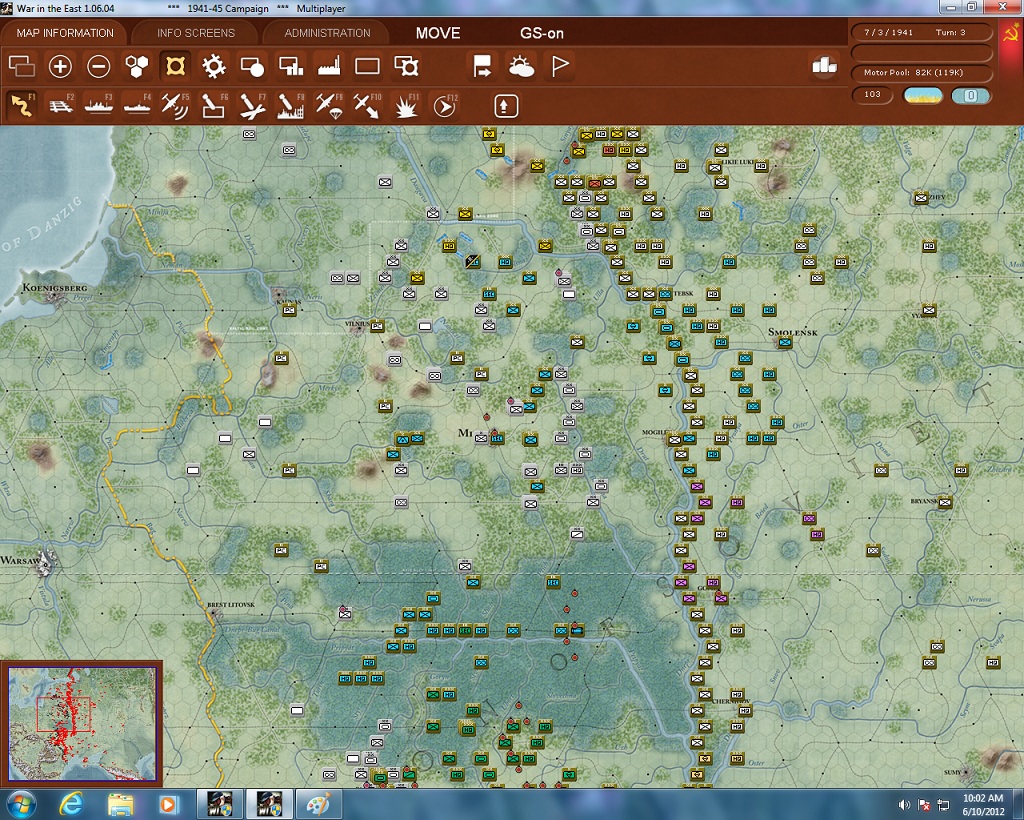Click the F12 circular arrow icon
This screenshot has width=1024, height=820.
pos(444,106)
